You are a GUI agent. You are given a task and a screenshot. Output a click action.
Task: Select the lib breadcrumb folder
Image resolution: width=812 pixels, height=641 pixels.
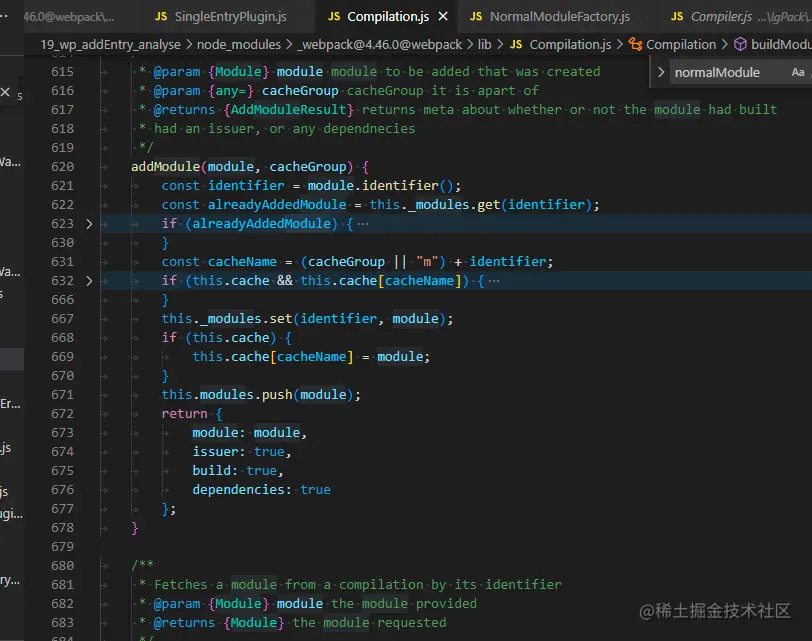pyautogui.click(x=484, y=45)
